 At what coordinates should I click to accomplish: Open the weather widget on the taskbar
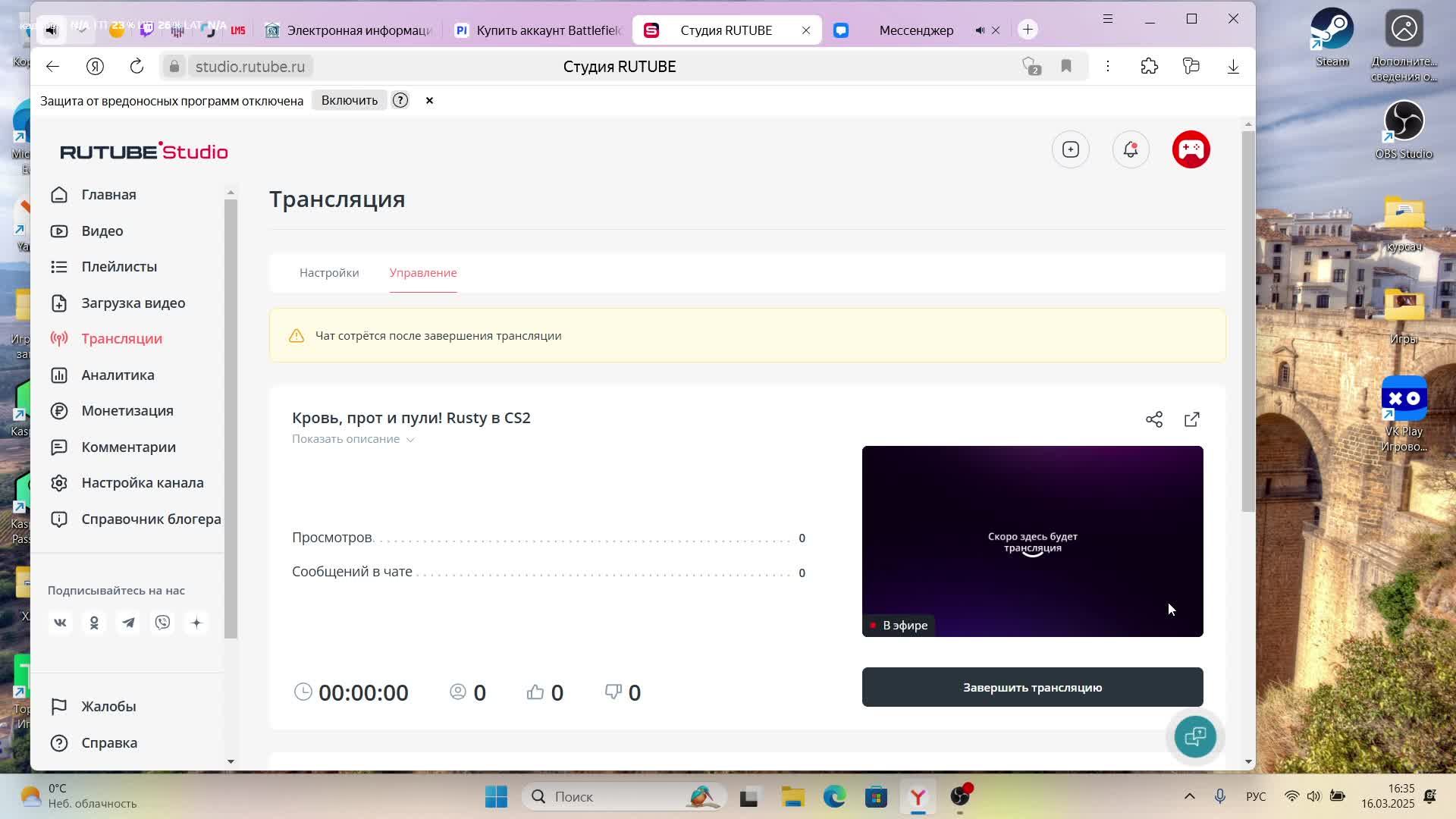pos(80,796)
